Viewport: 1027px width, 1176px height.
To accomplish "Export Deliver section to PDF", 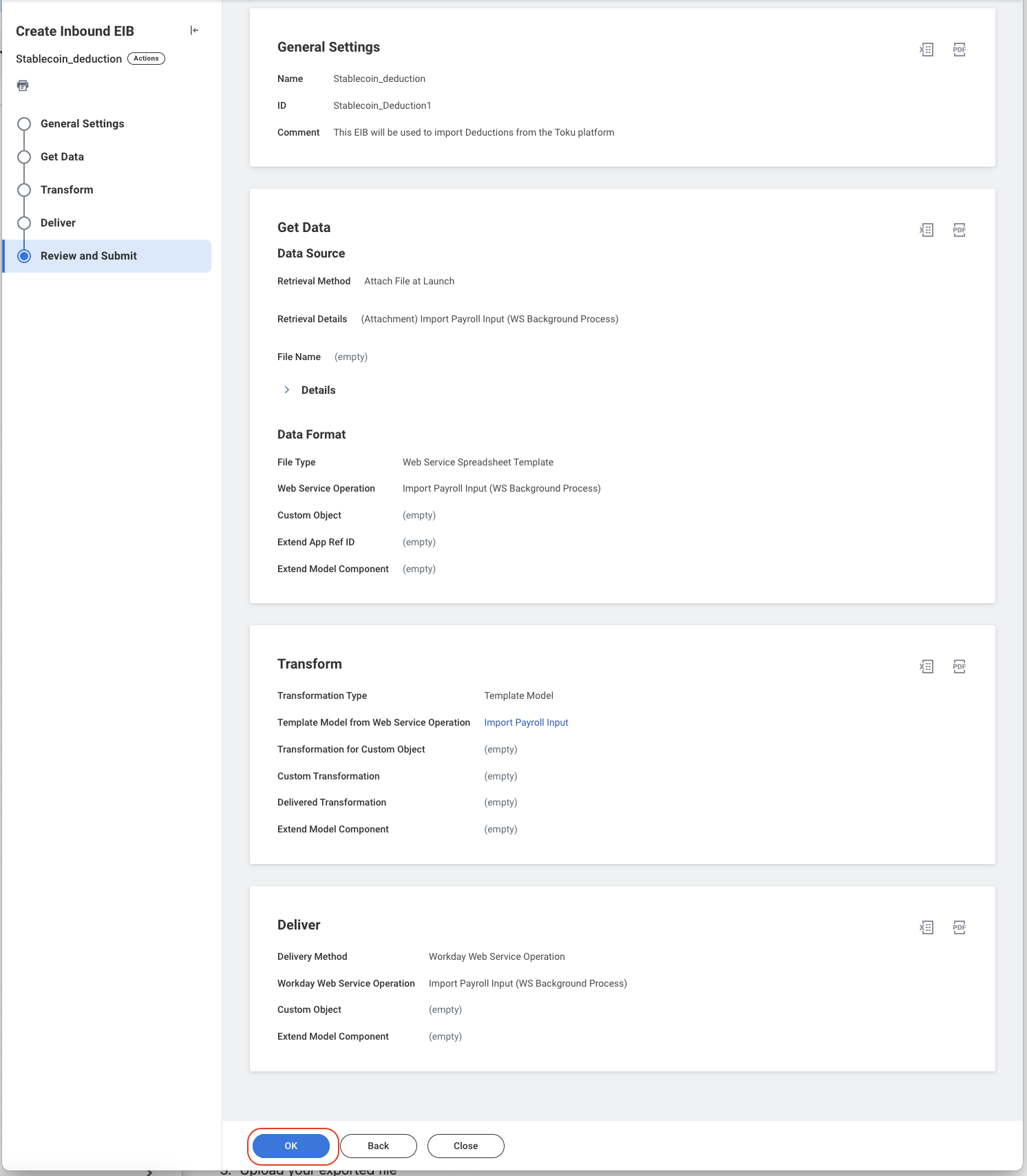I will 959,927.
